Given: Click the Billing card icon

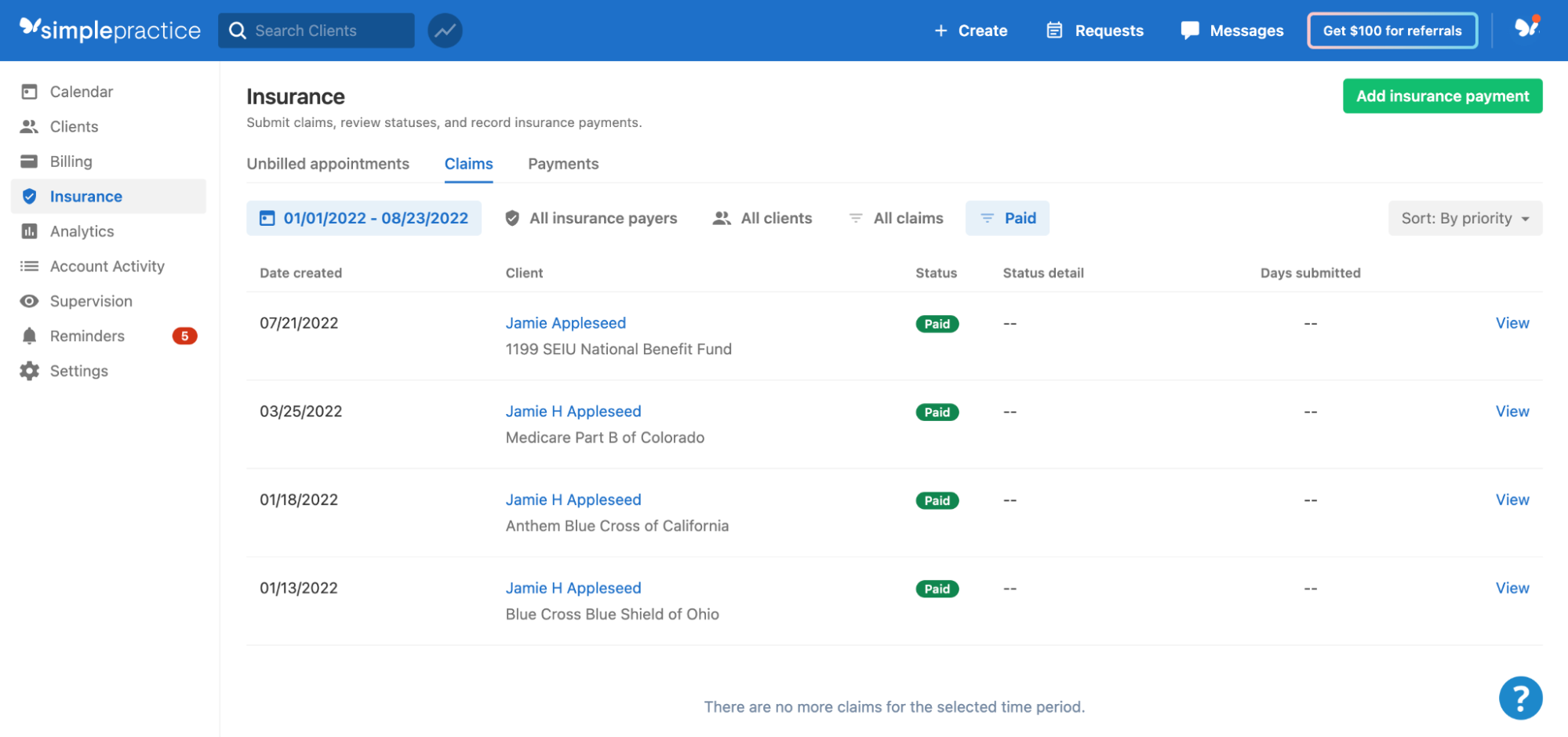Looking at the screenshot, I should [30, 162].
